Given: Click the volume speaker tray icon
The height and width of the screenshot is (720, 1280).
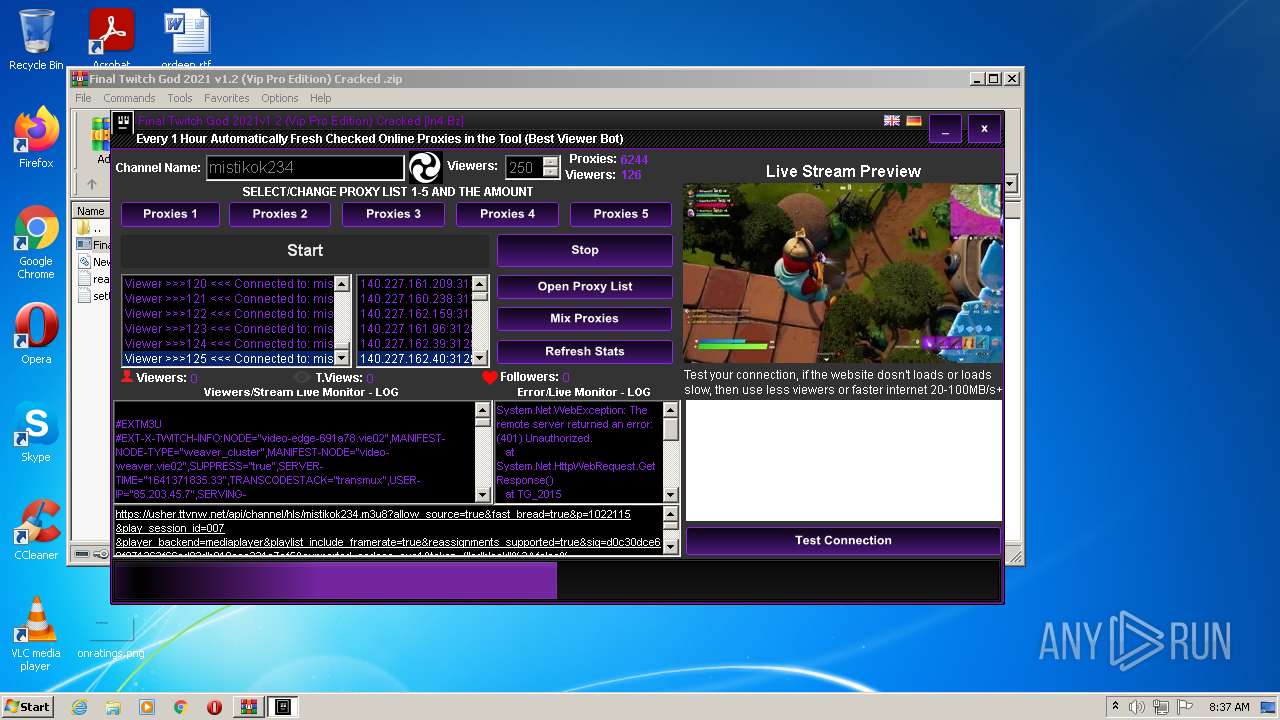Looking at the screenshot, I should tap(1137, 707).
